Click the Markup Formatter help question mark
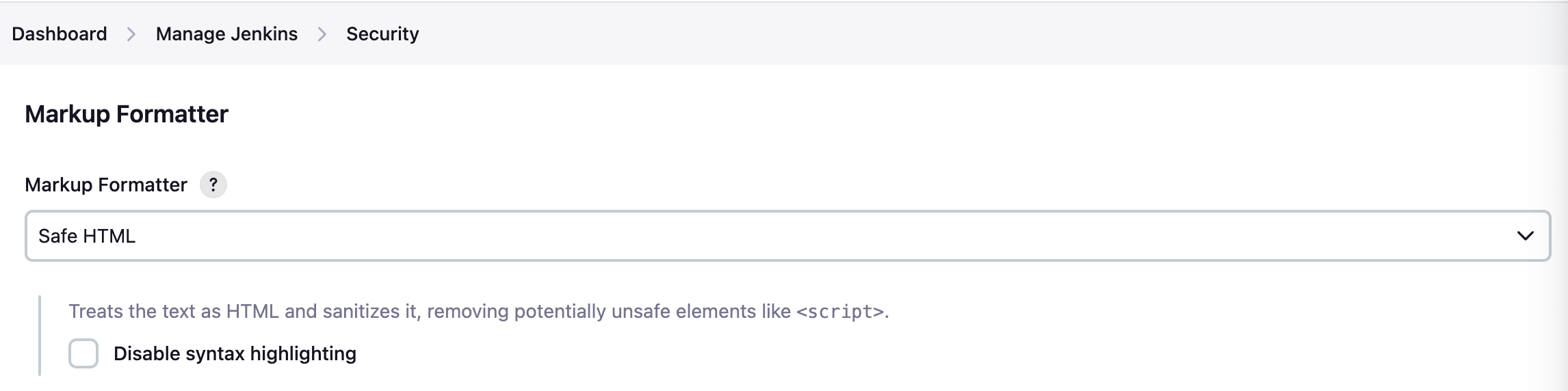Viewport: 1568px width, 391px height. (213, 185)
